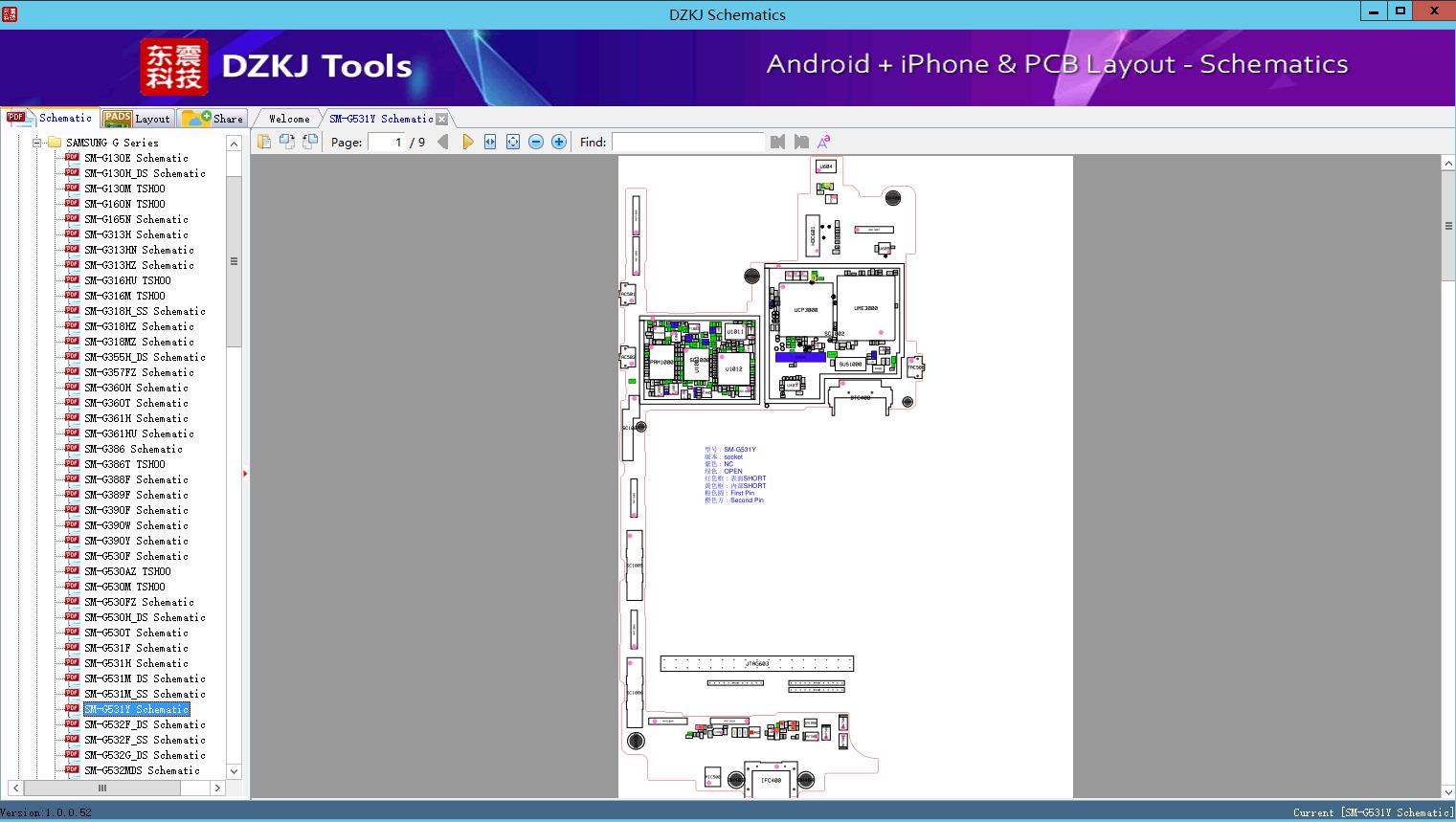The width and height of the screenshot is (1456, 822).
Task: Switch to the Welcome document tab
Action: (x=289, y=119)
